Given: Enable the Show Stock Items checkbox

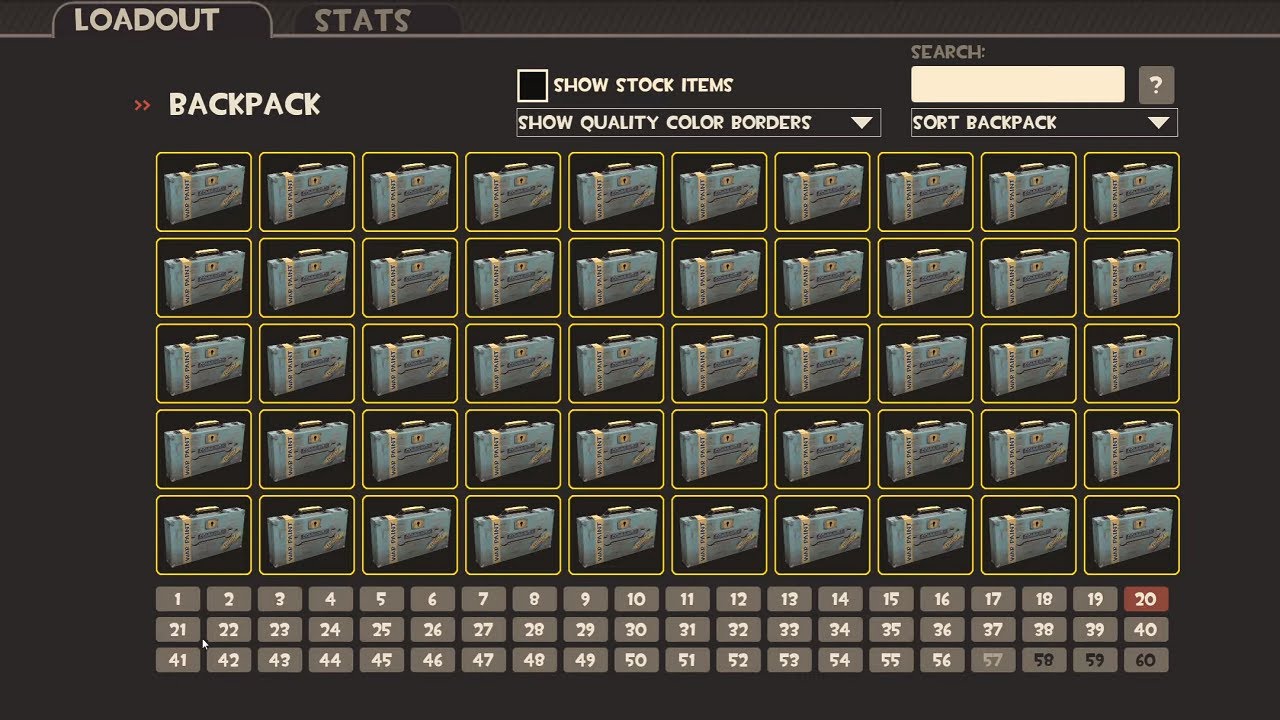Looking at the screenshot, I should [532, 85].
